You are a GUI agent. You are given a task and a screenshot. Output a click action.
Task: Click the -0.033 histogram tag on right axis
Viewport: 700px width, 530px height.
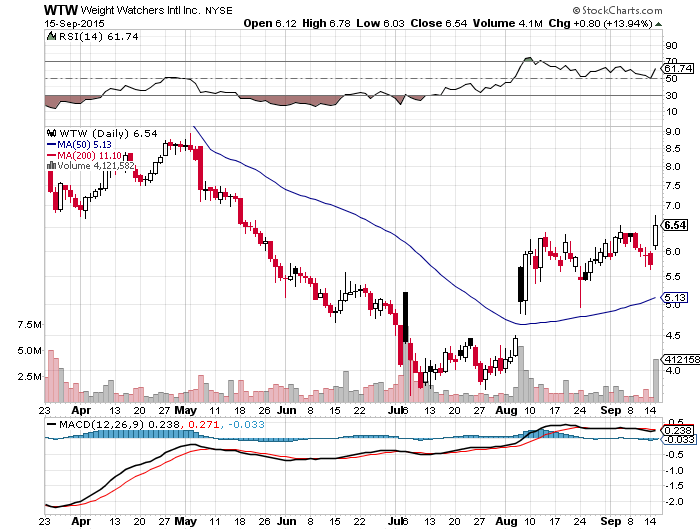[x=678, y=440]
